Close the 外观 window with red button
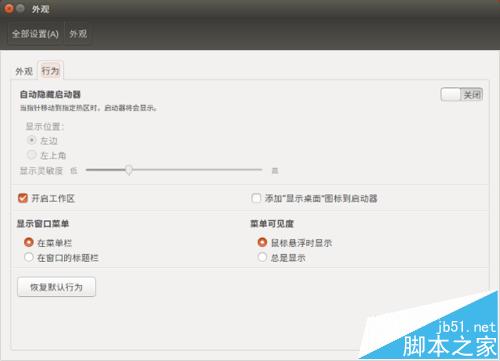The image size is (500, 361). pyautogui.click(x=9, y=8)
